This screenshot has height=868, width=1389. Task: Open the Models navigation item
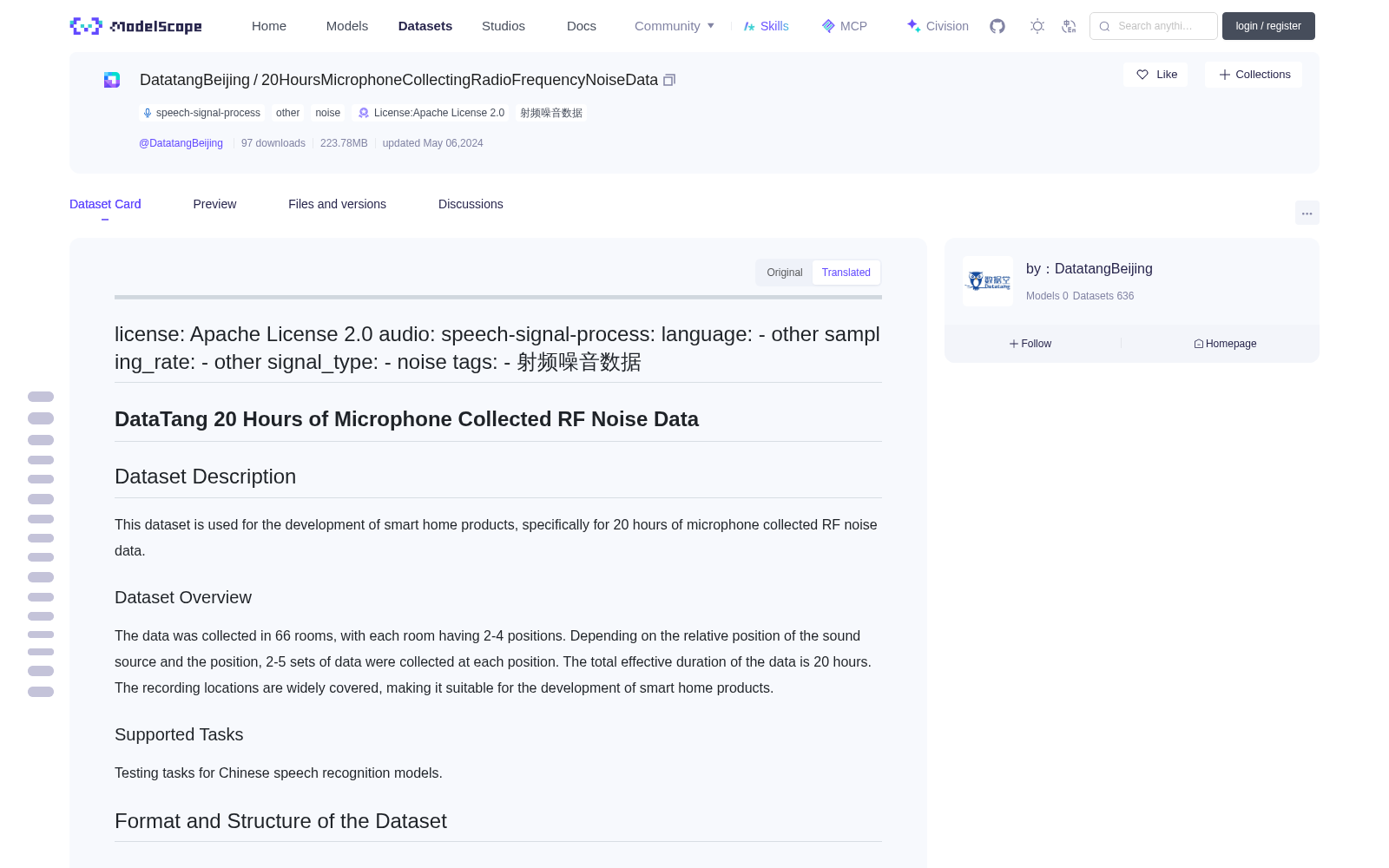(x=347, y=26)
